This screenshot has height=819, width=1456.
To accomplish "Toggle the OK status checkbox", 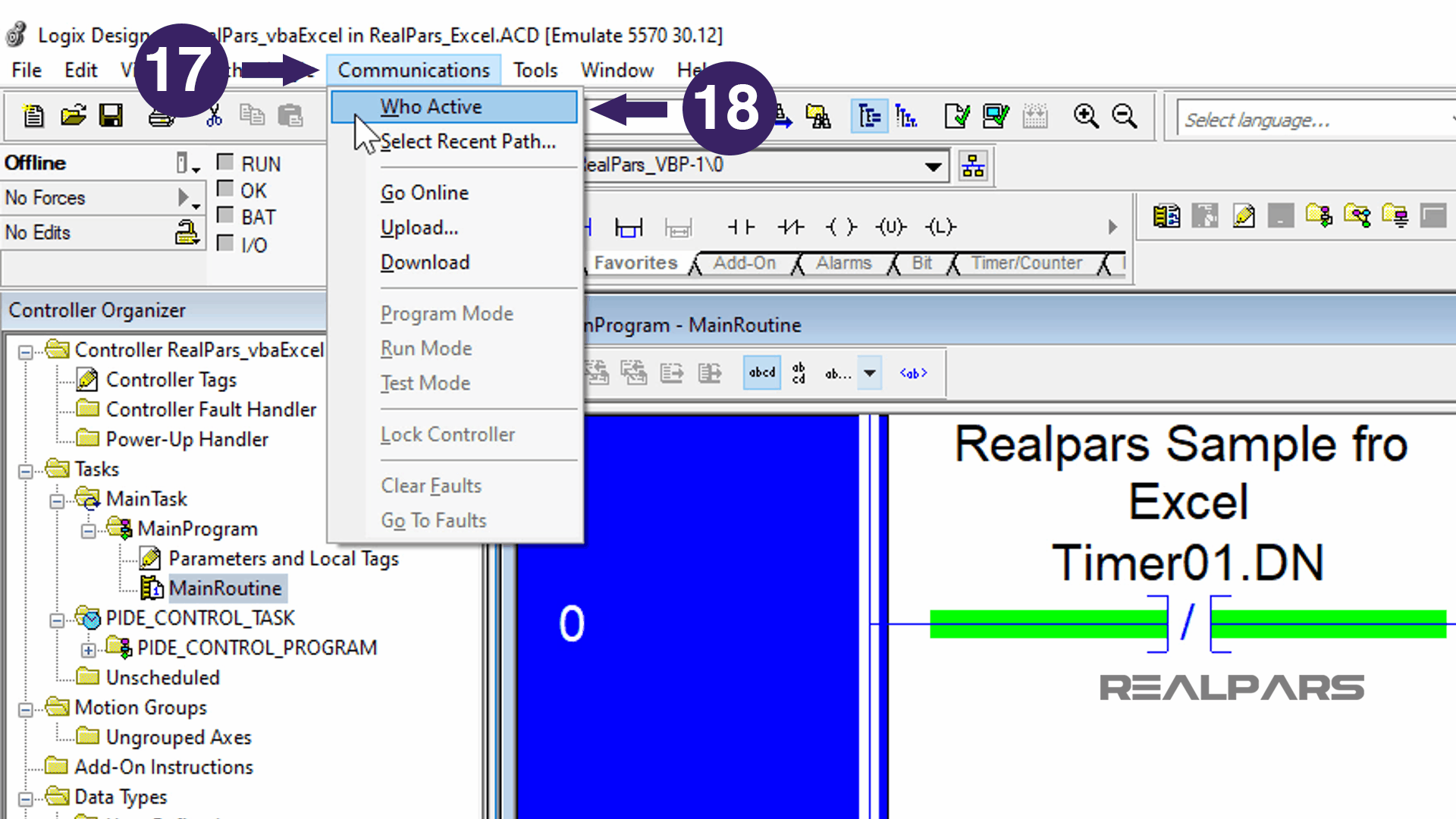I will (x=224, y=188).
